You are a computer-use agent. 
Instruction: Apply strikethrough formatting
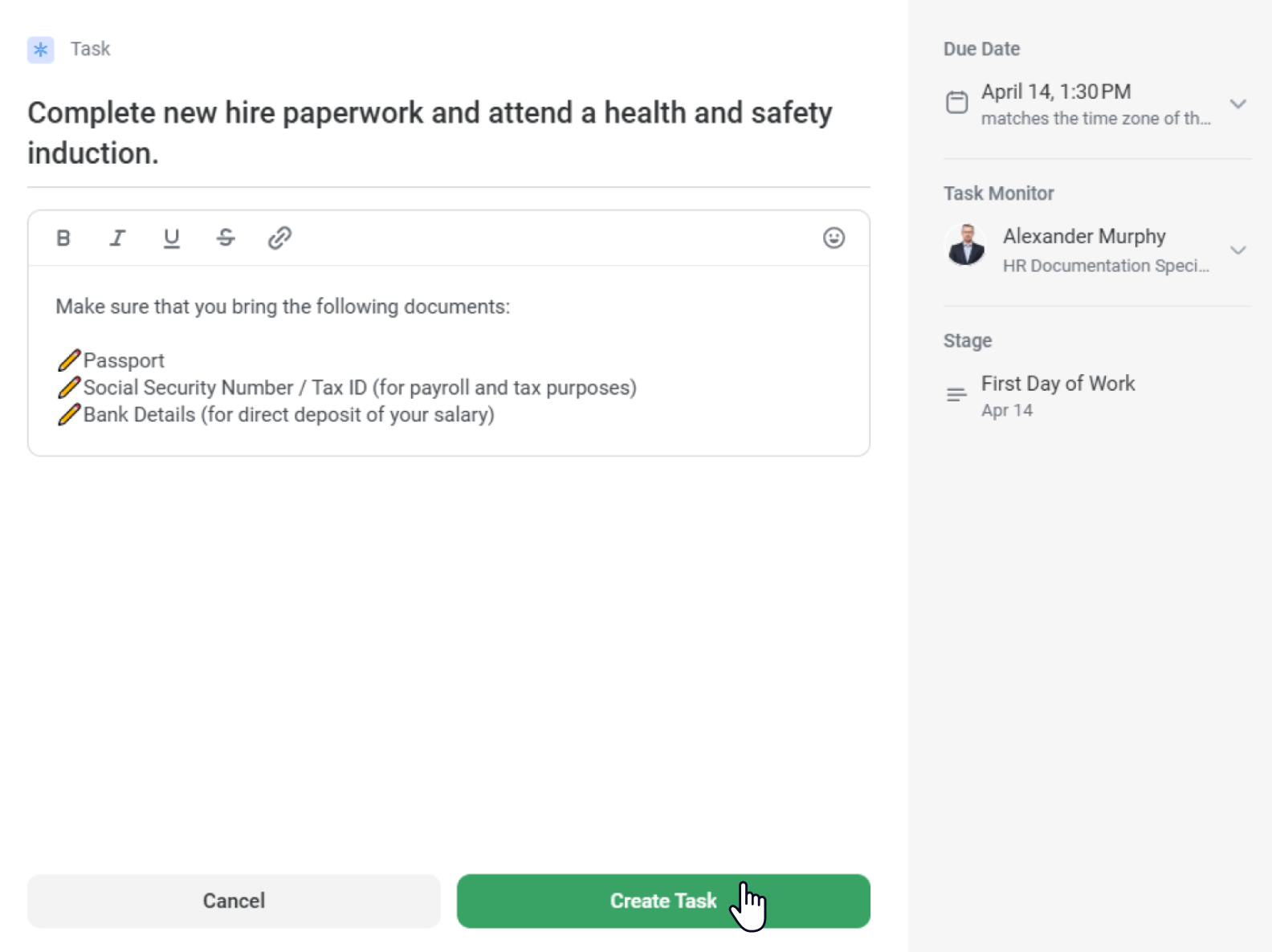[226, 238]
